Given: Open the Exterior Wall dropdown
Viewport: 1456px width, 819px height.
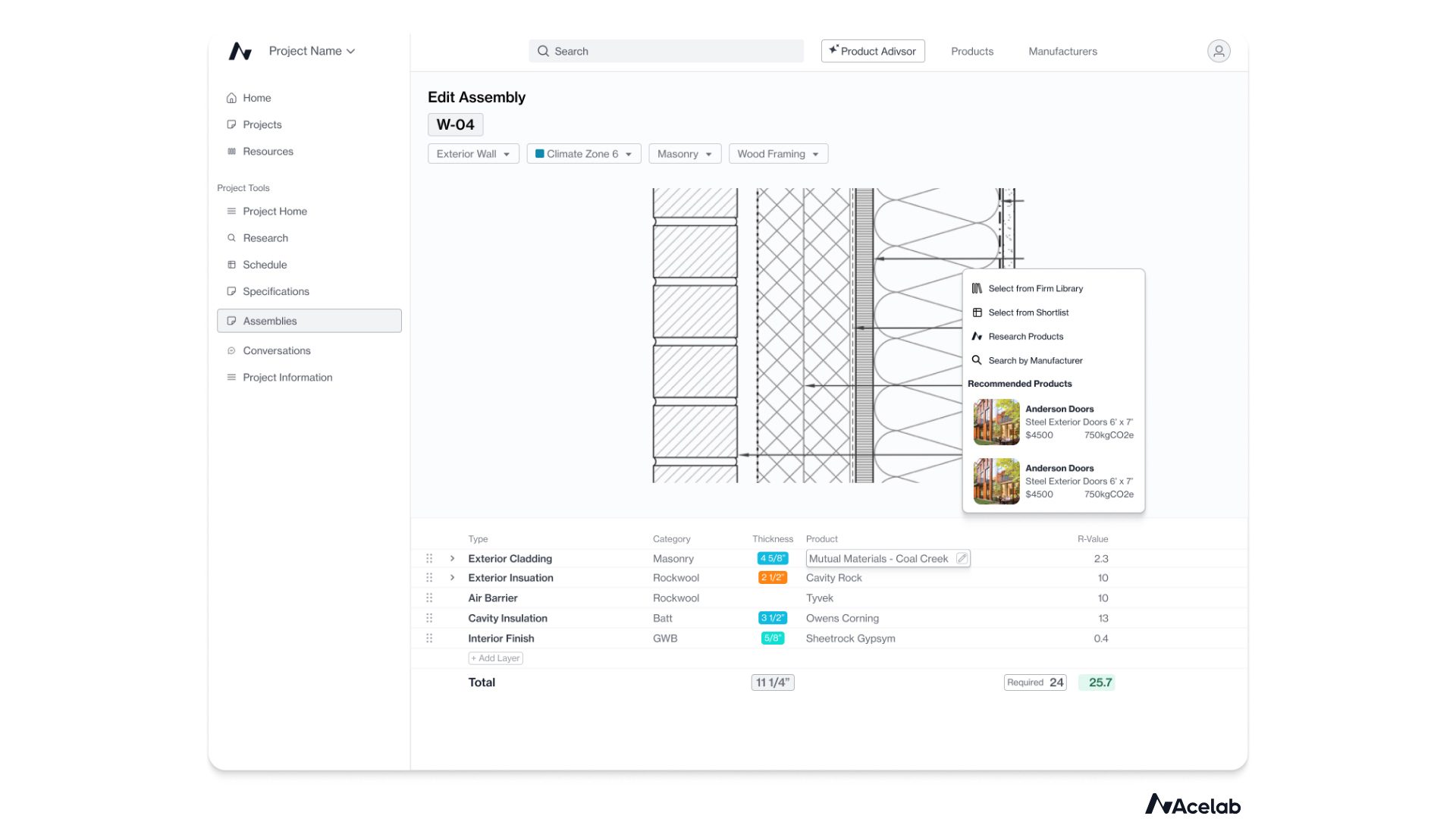Looking at the screenshot, I should coord(472,153).
